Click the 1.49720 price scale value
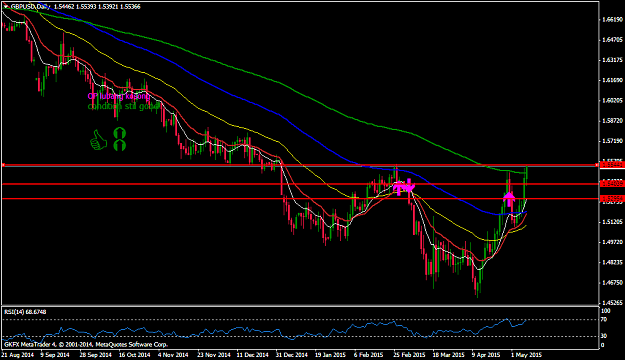The height and width of the screenshot is (360, 625). pos(612,242)
